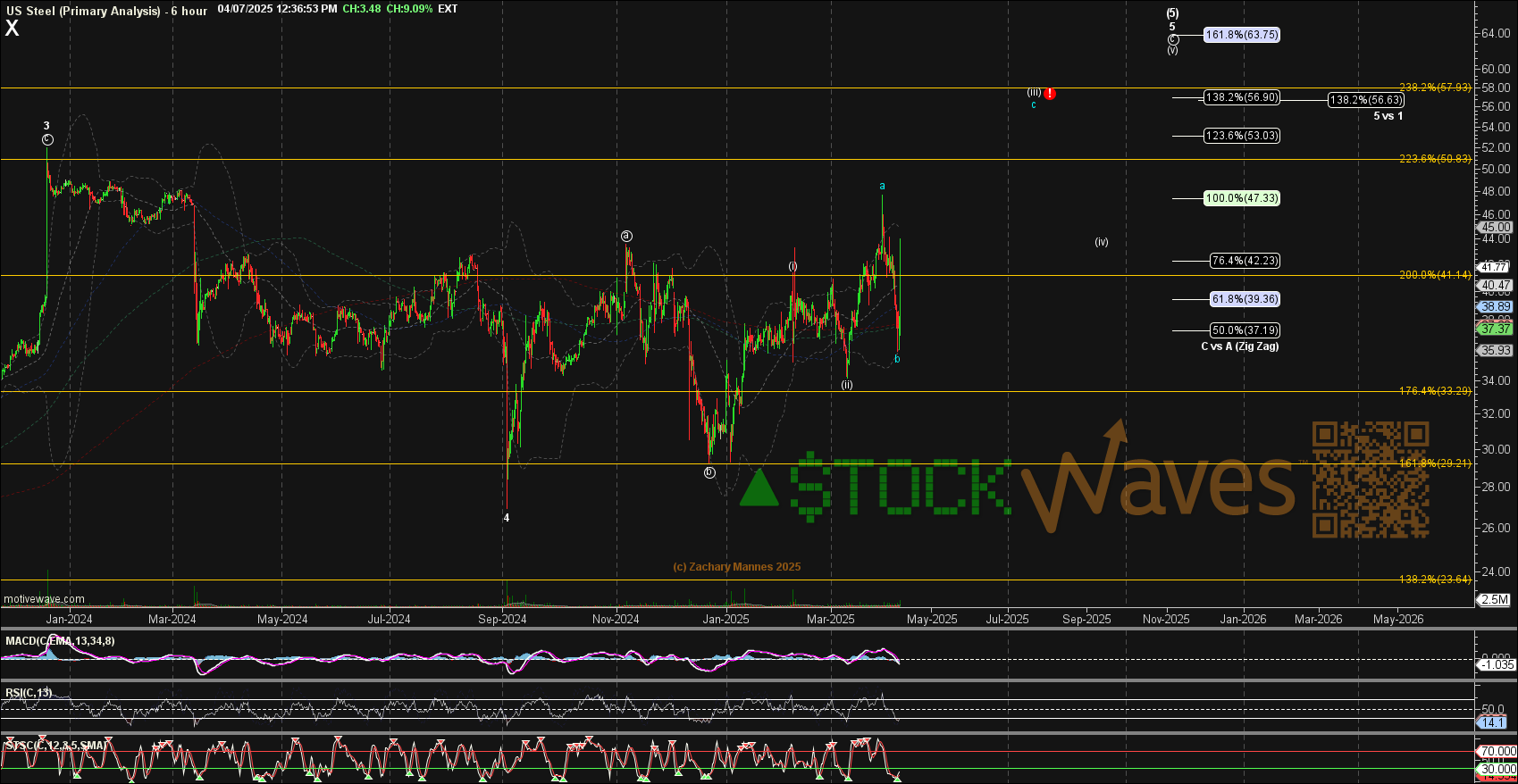Click the '5 vs 1' annotation
The width and height of the screenshot is (1518, 784).
click(1388, 116)
